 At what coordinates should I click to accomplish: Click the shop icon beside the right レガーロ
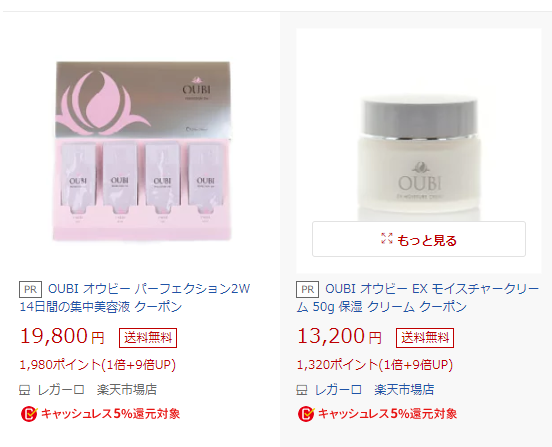302,390
